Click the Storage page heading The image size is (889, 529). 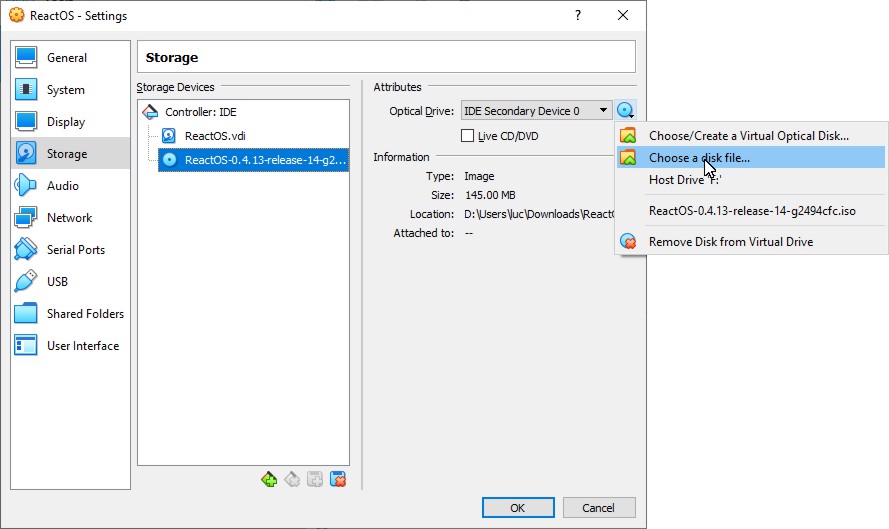click(x=172, y=57)
